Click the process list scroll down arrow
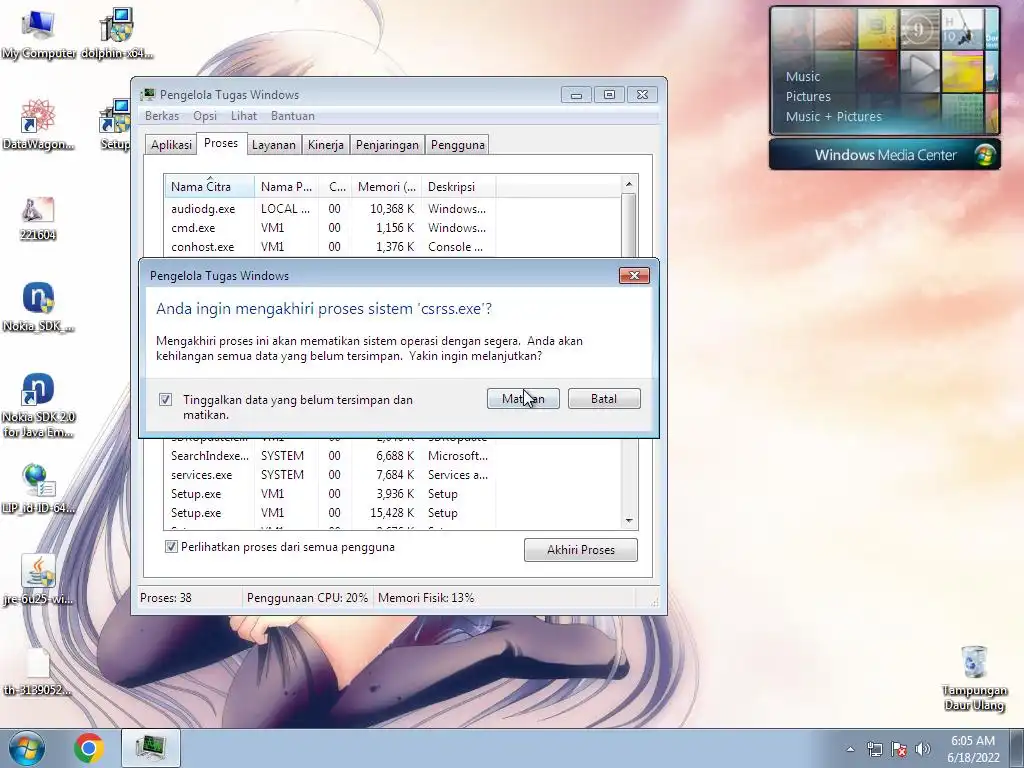1024x768 pixels. pos(629,520)
